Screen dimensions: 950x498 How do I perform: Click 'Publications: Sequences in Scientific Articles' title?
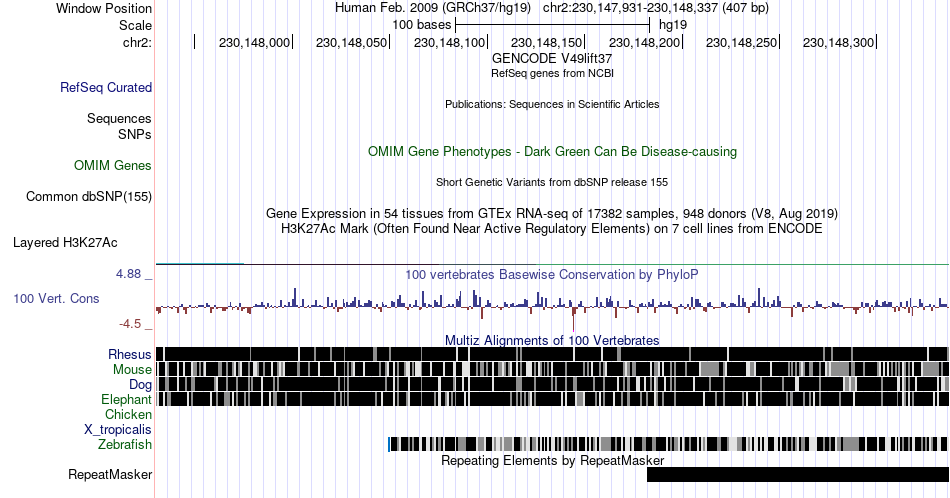(552, 104)
